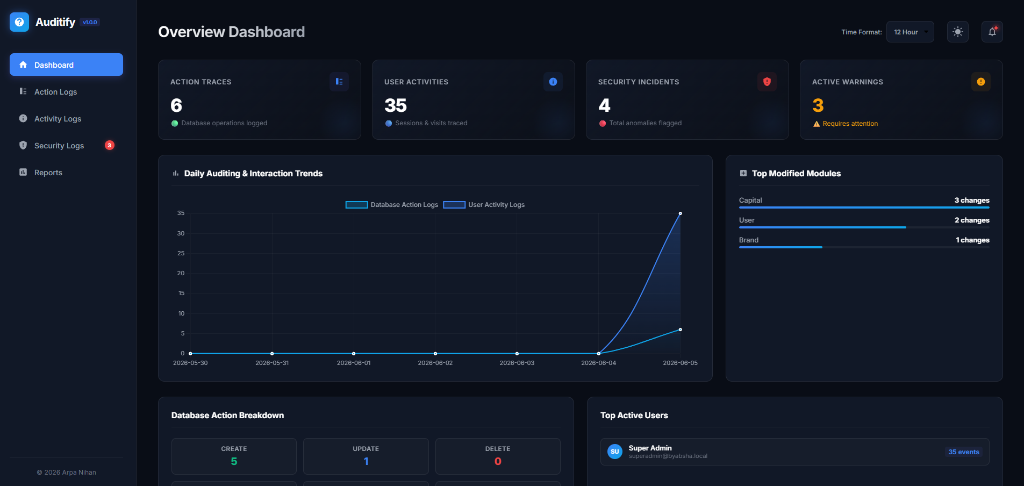1024x486 pixels.
Task: Click the Active Warnings value 3
Action: 818,105
